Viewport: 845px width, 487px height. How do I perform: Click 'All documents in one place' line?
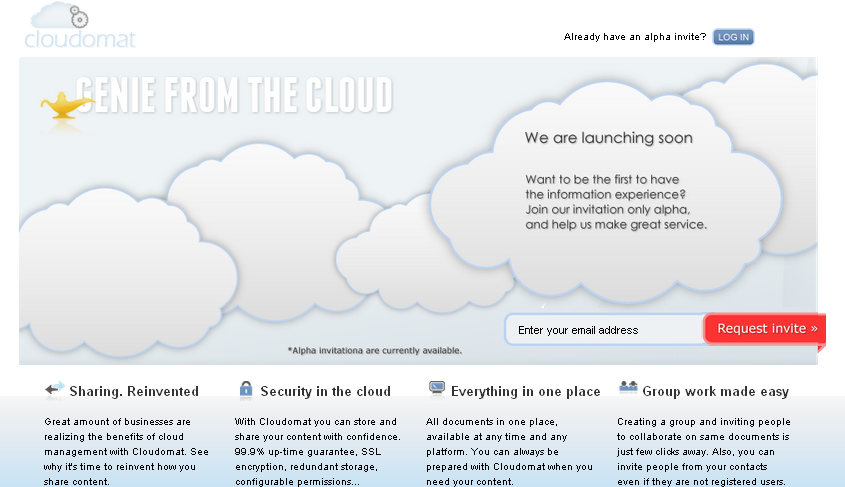(x=492, y=421)
